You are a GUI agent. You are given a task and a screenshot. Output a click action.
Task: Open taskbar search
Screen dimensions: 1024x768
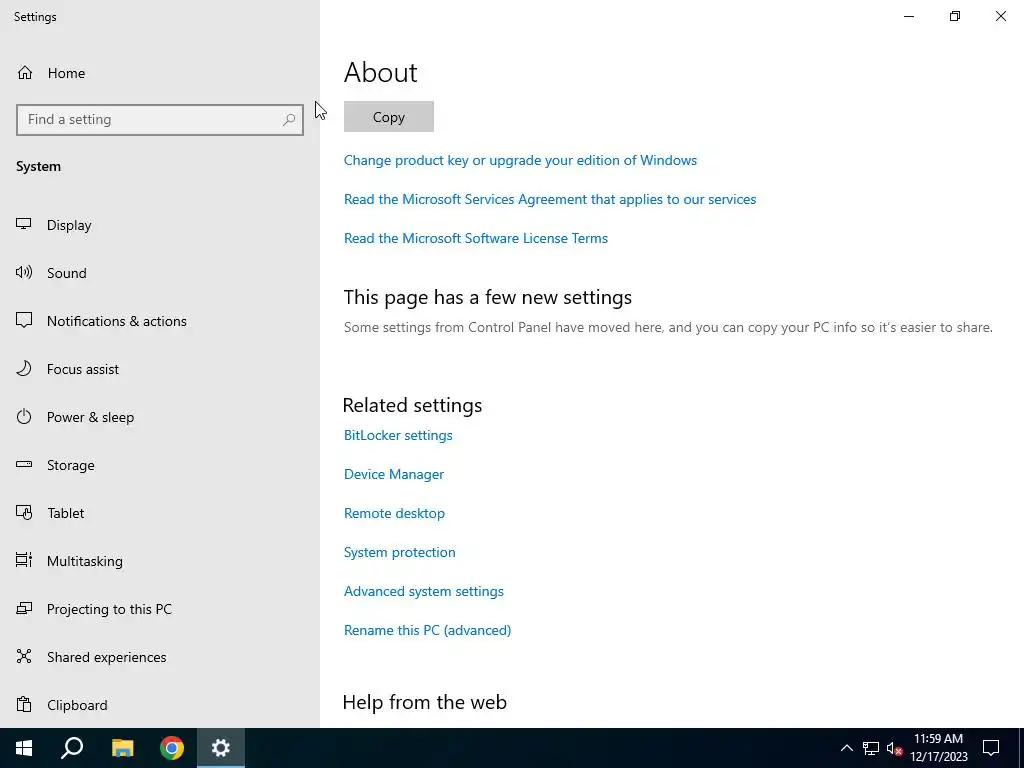[72, 748]
